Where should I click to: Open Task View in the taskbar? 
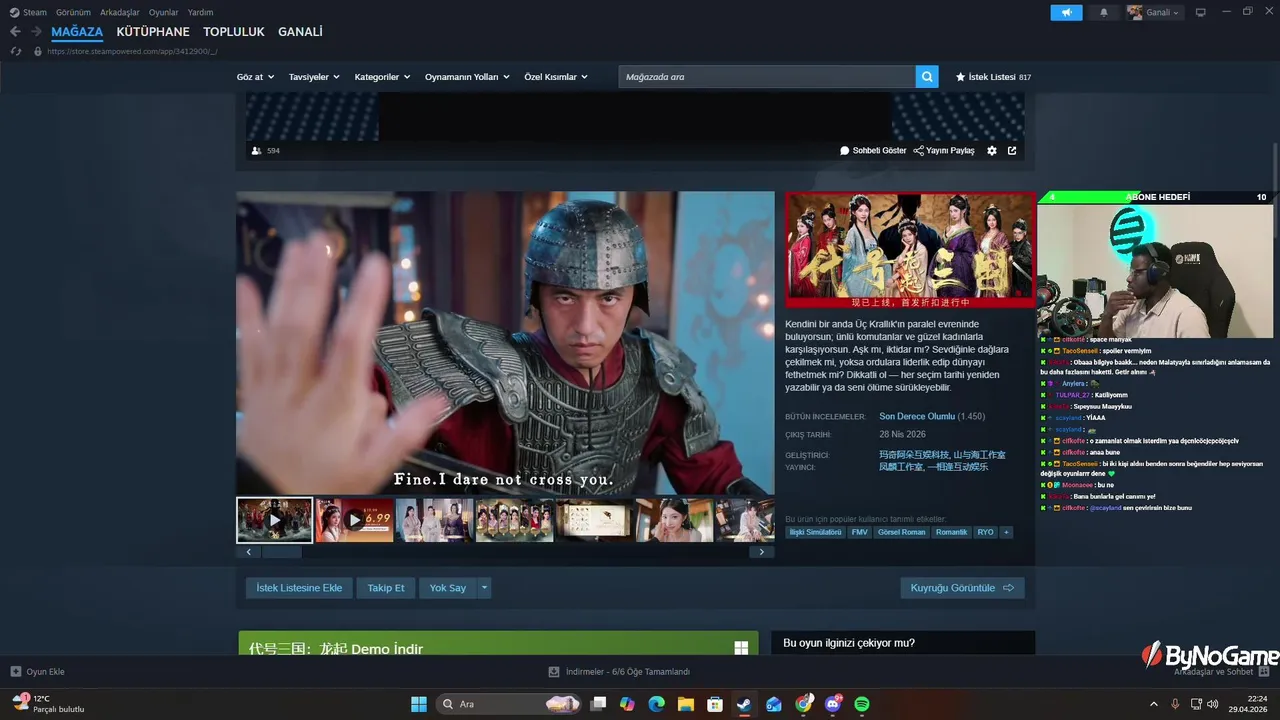click(598, 704)
